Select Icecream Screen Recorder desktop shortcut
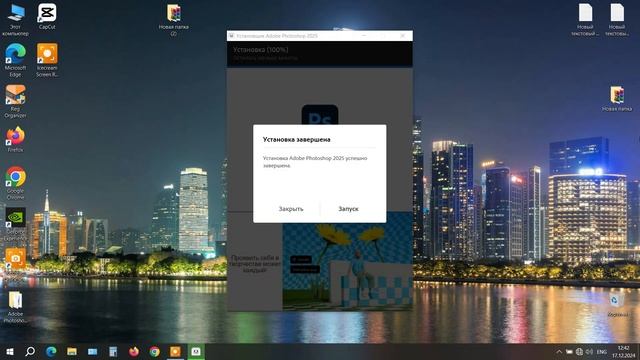Image resolution: width=640 pixels, height=360 pixels. click(x=47, y=60)
